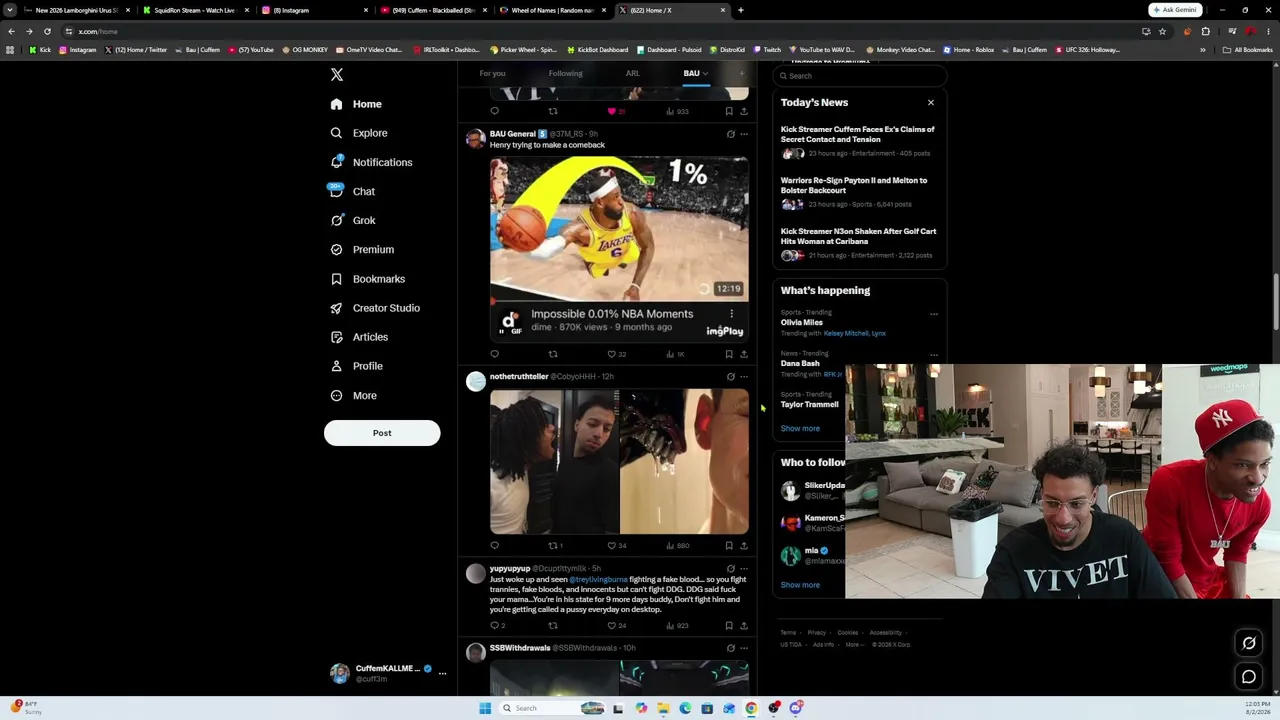Open Articles in the sidebar

[x=359, y=337]
